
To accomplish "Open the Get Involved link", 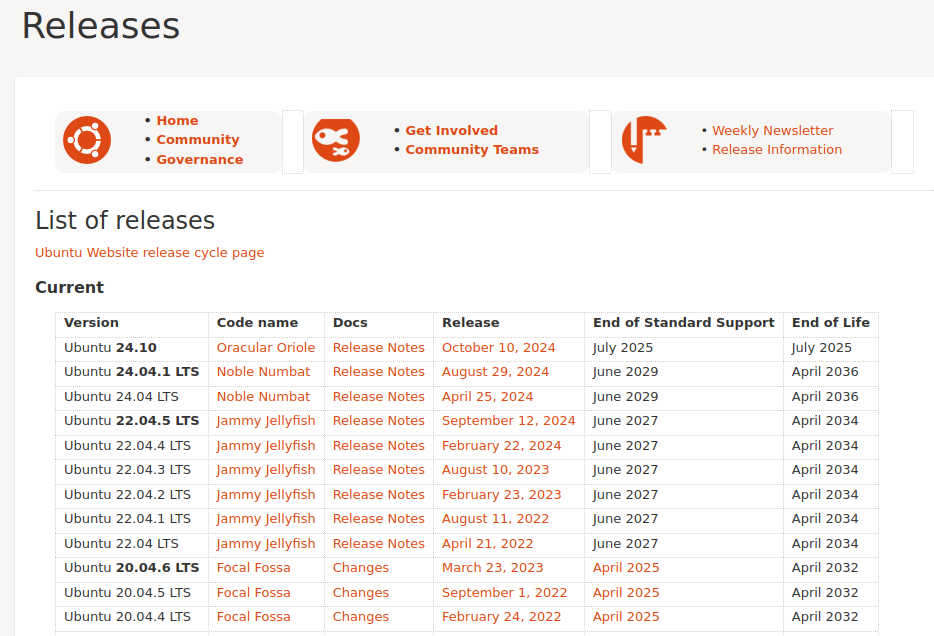I will pyautogui.click(x=452, y=130).
